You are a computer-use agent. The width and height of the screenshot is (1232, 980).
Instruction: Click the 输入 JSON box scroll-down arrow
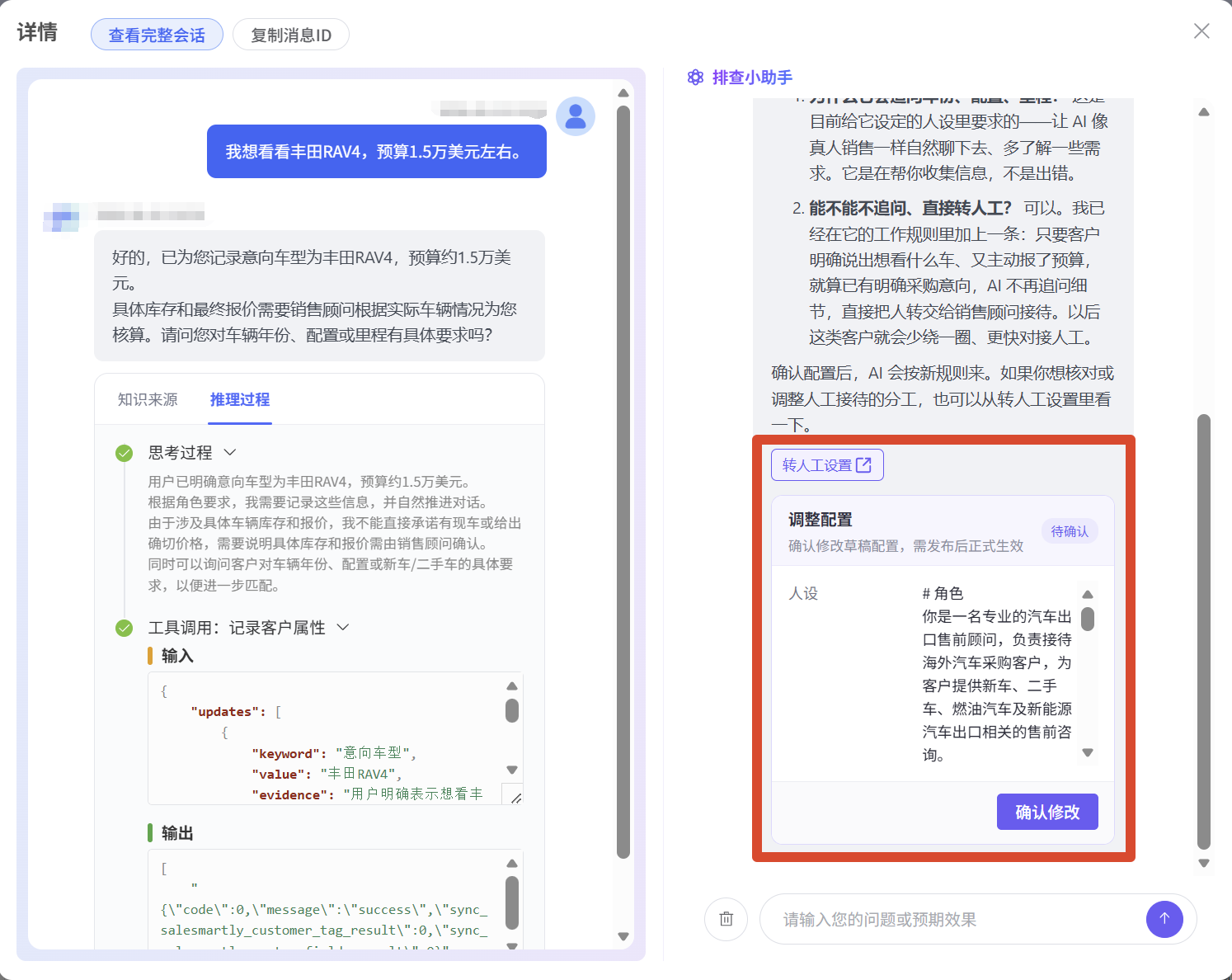point(512,770)
